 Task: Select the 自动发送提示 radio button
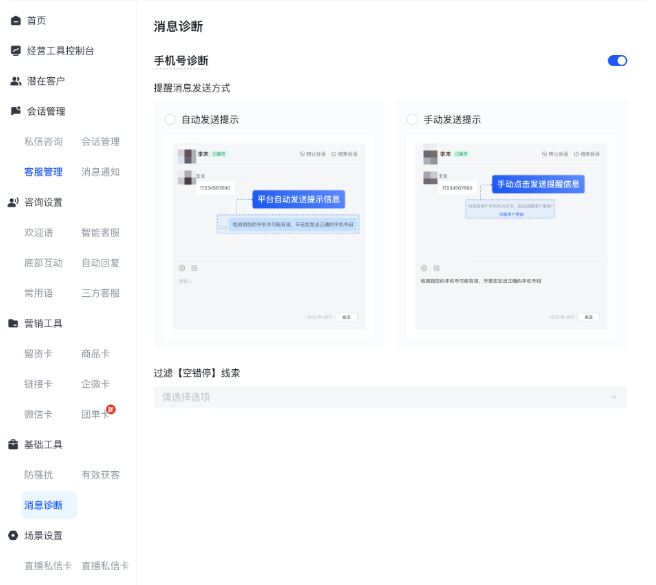click(170, 120)
